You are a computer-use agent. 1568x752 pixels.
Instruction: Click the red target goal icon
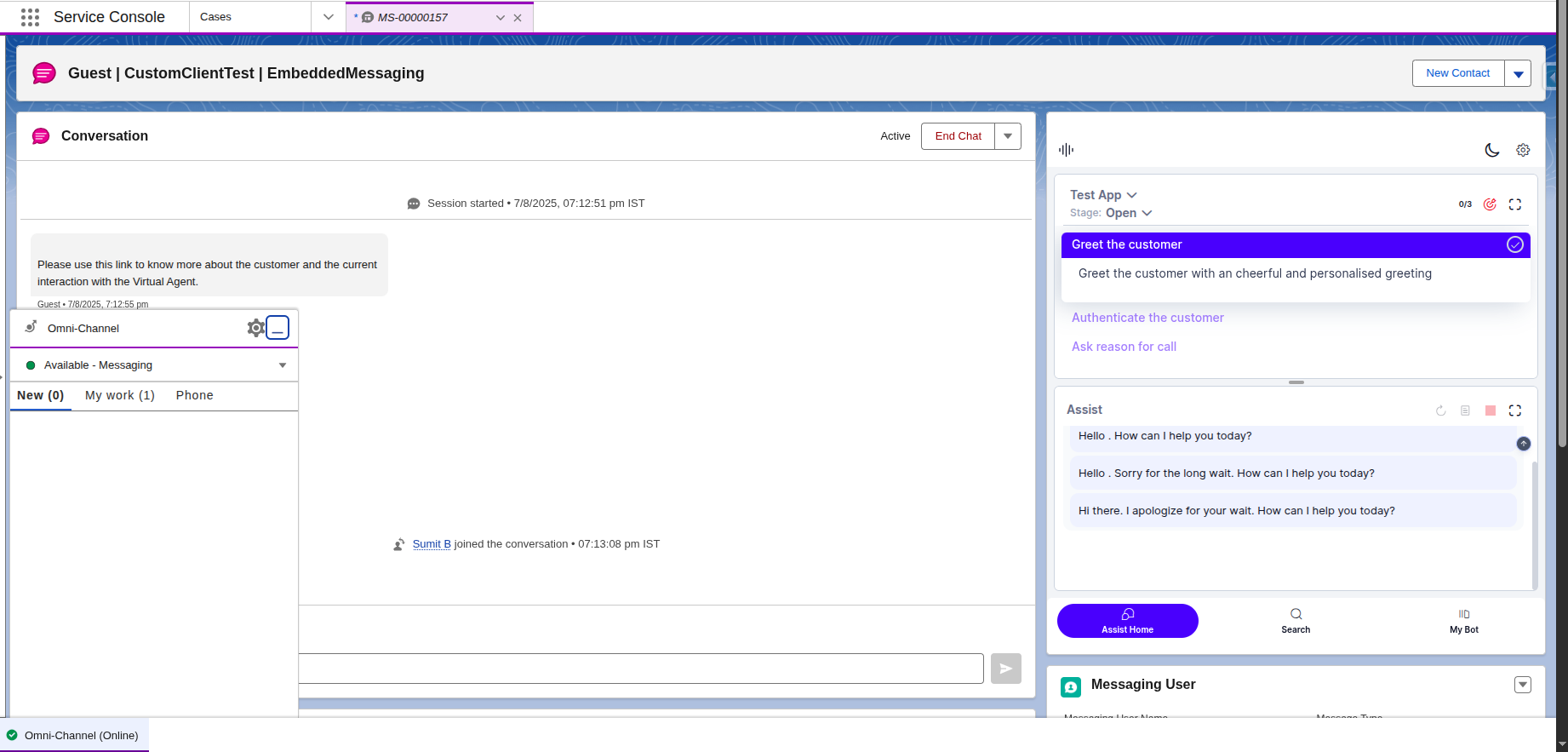pos(1490,204)
